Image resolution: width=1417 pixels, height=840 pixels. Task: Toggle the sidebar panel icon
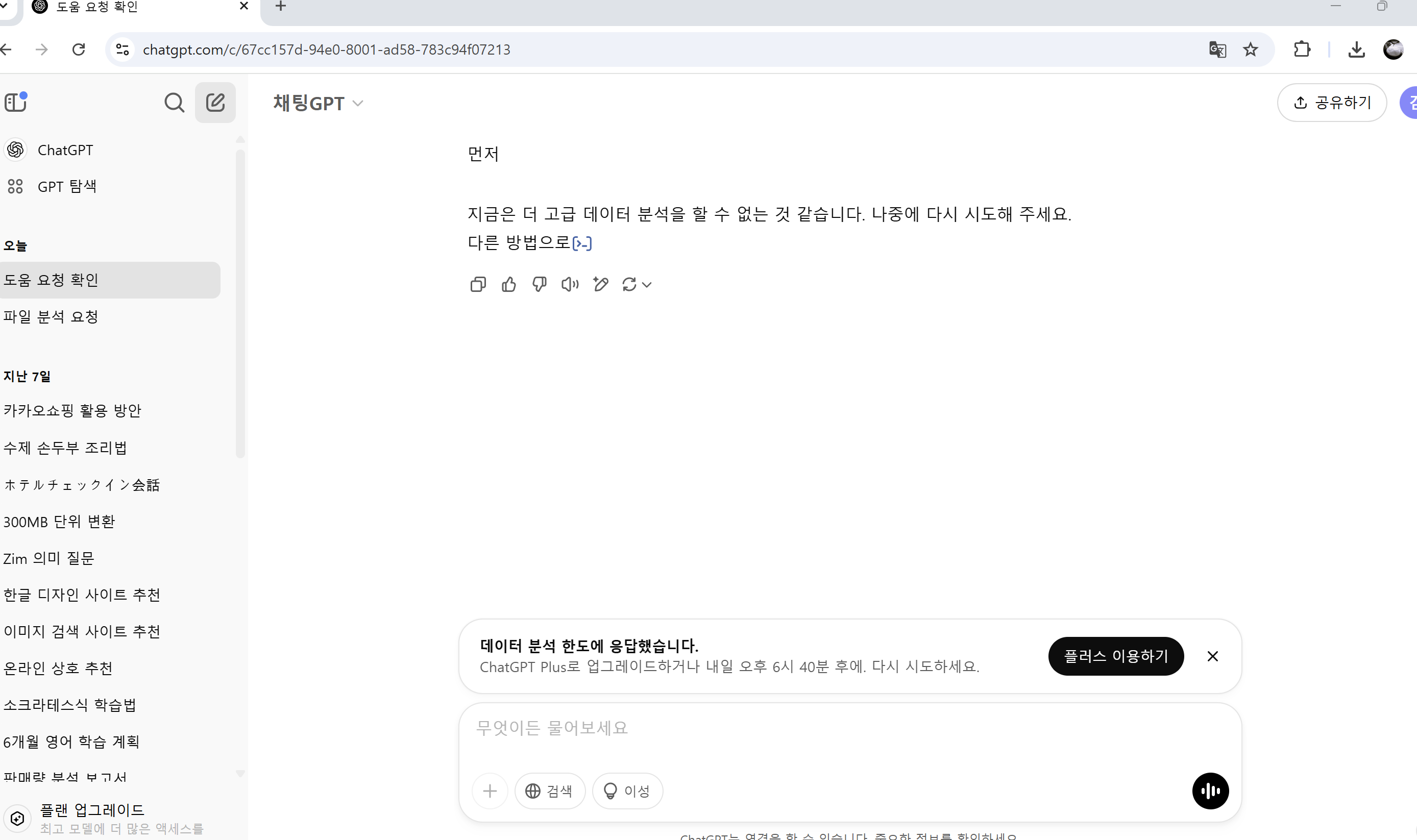click(x=15, y=103)
